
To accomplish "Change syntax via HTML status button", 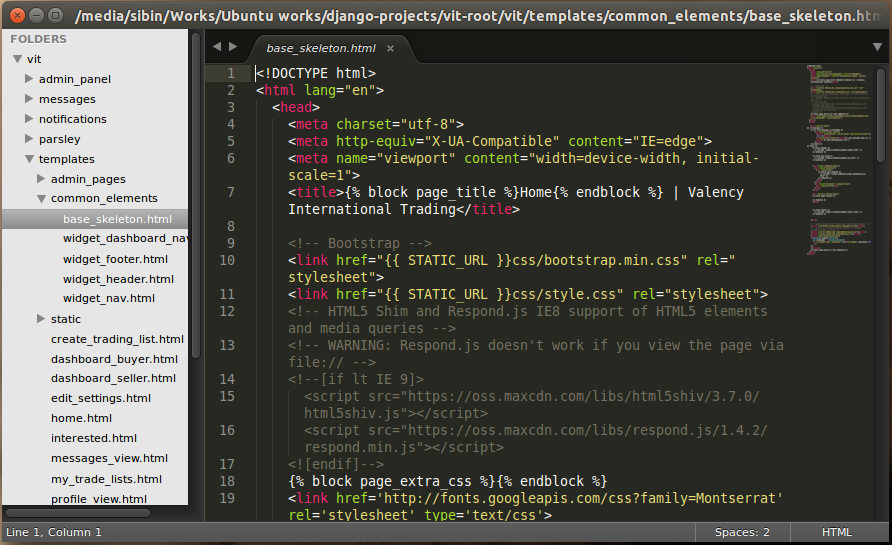I will click(837, 532).
